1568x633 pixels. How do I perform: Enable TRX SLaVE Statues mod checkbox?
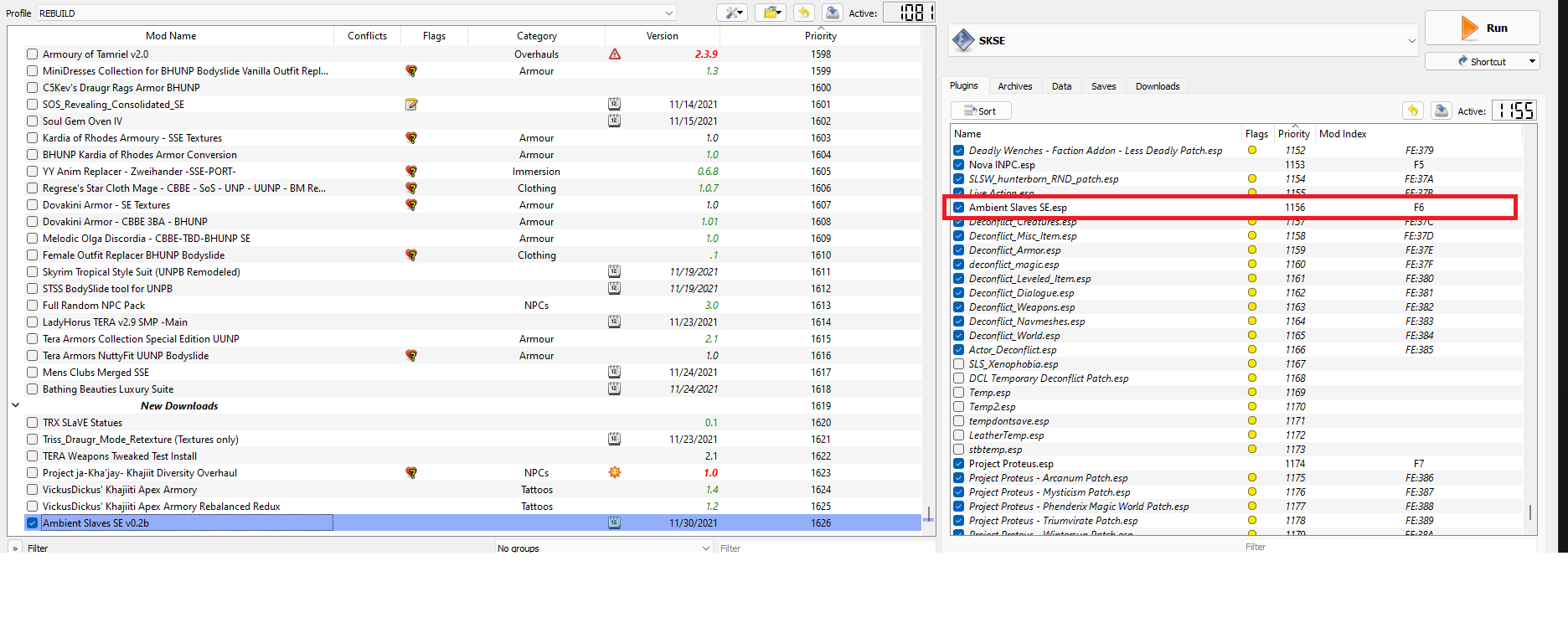click(32, 423)
